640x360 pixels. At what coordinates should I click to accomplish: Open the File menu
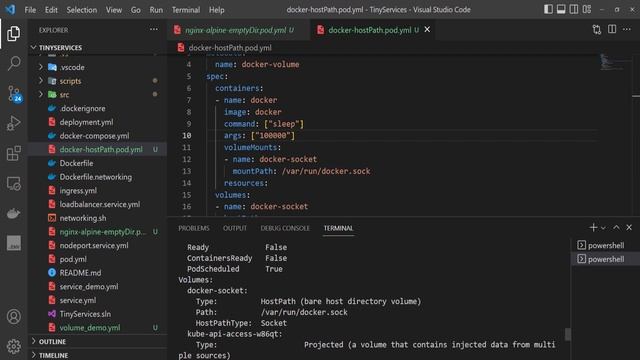(30, 10)
